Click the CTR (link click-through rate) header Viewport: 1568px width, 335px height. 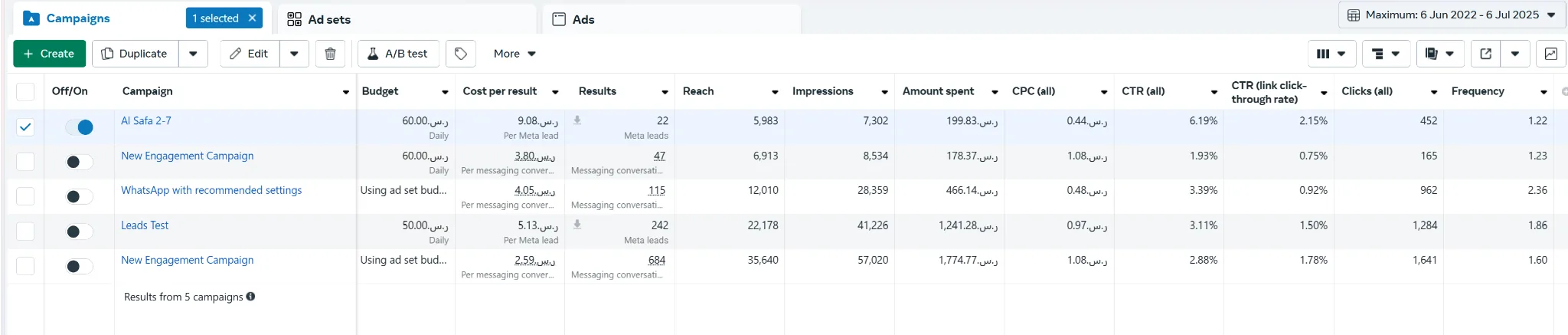[1269, 92]
